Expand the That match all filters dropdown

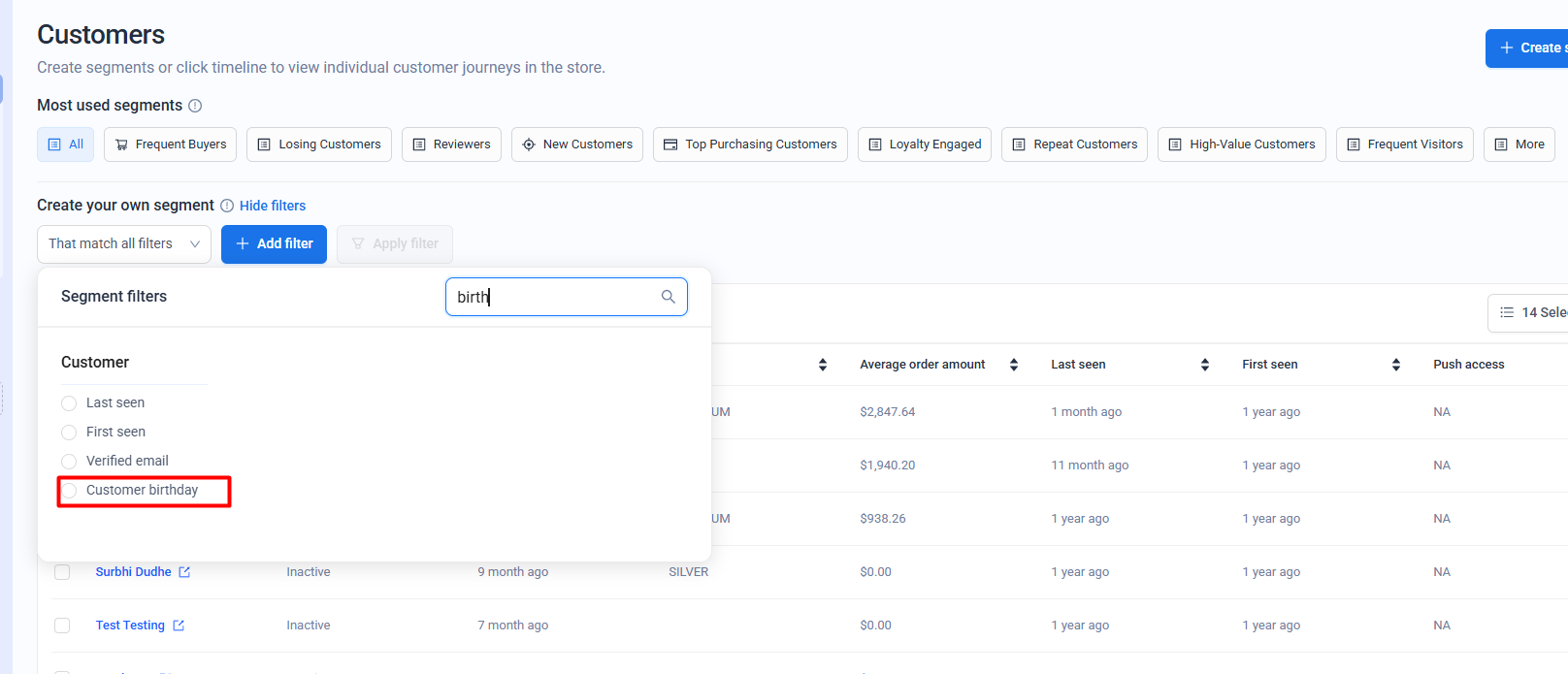click(124, 244)
